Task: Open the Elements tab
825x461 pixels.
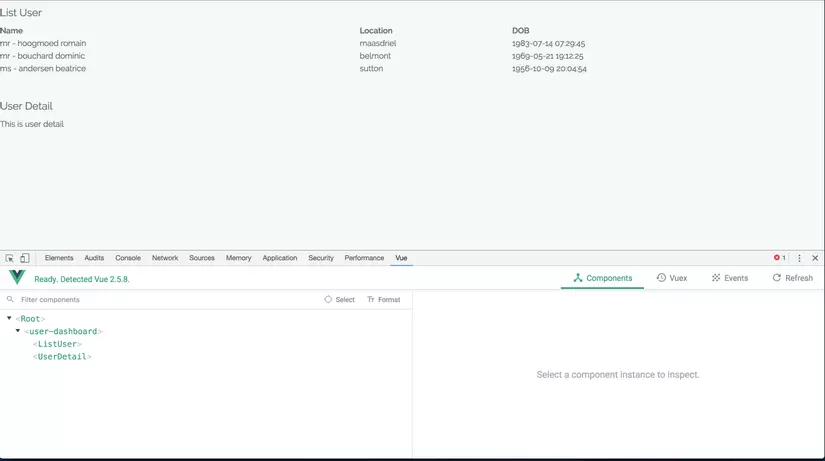Action: [x=59, y=258]
